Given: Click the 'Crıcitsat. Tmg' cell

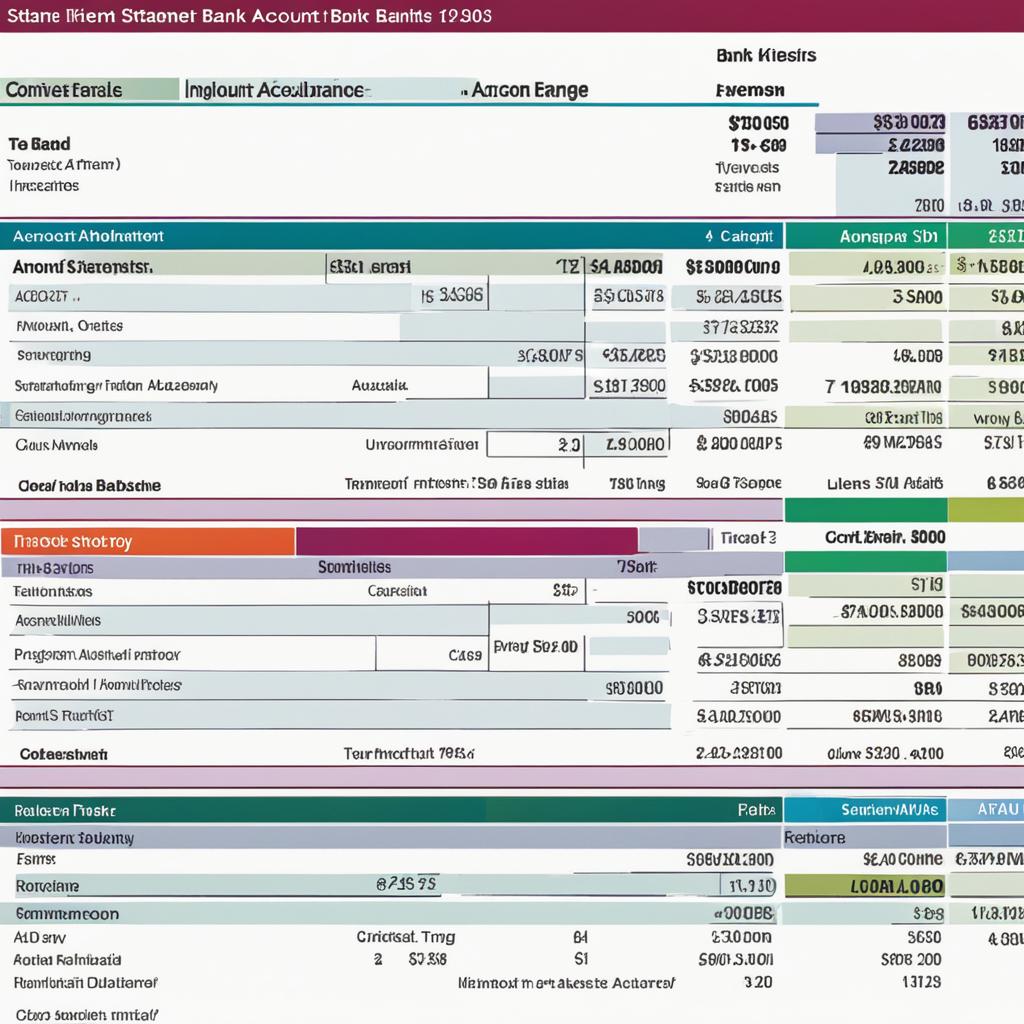Looking at the screenshot, I should pyautogui.click(x=406, y=937).
